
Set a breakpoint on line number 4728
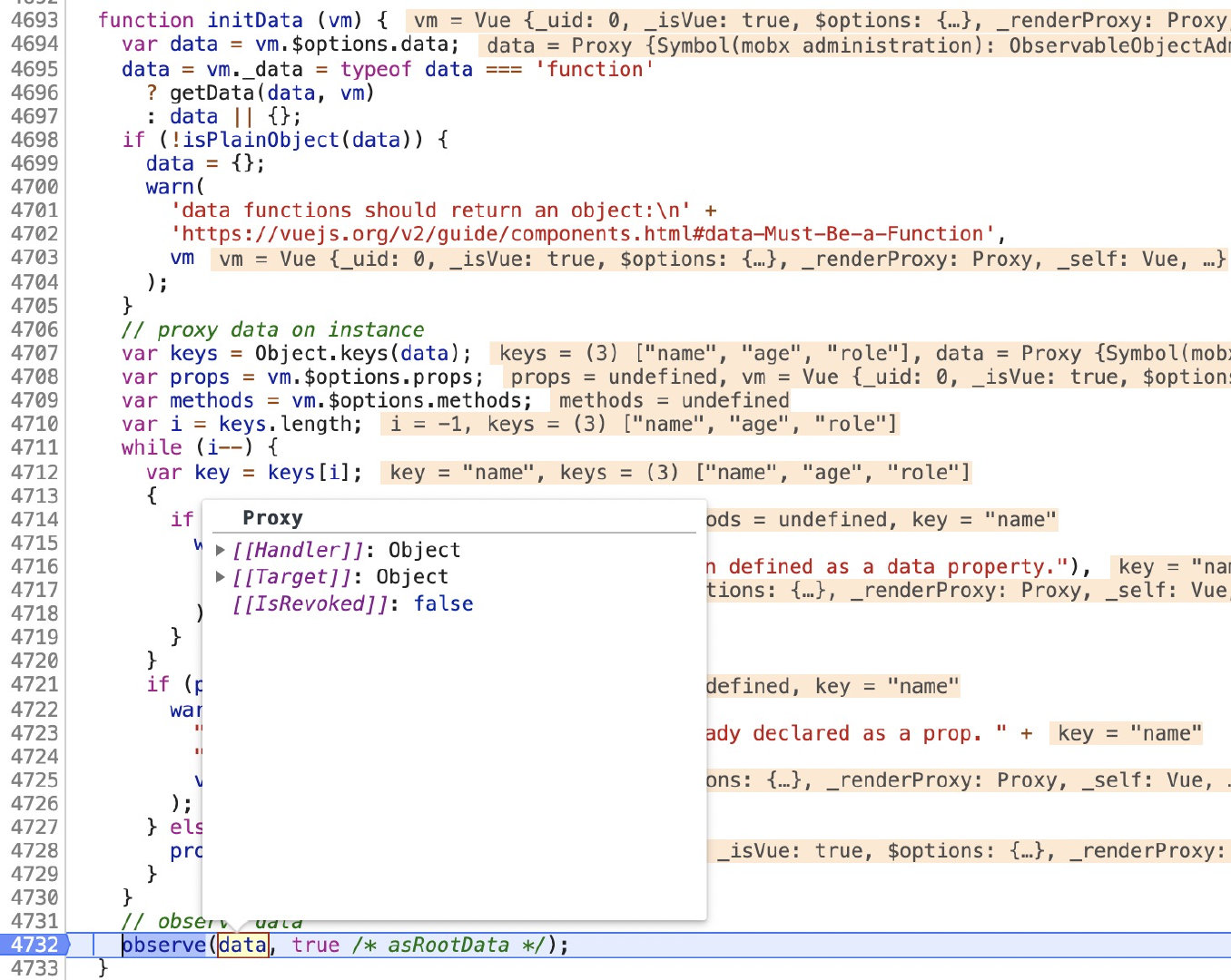[x=34, y=850]
